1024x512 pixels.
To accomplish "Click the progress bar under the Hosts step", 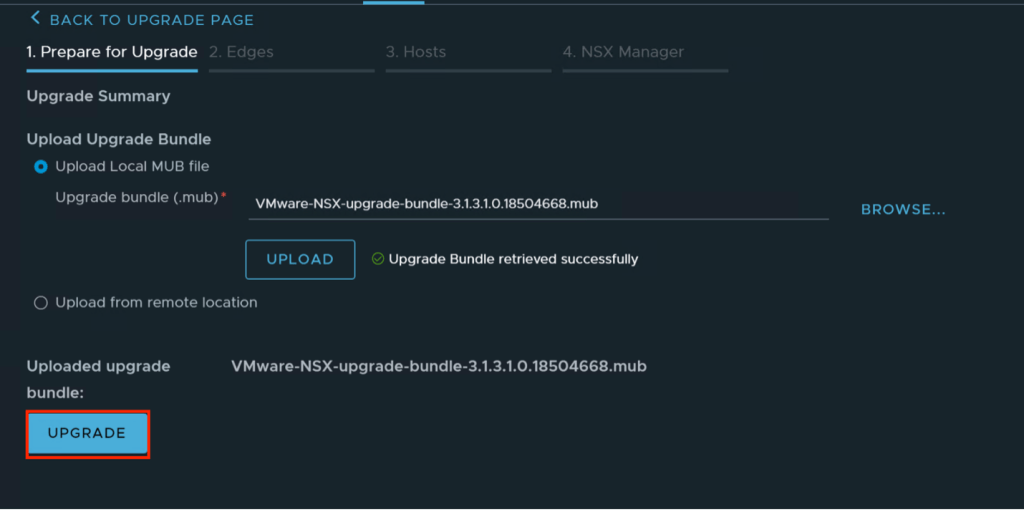I will (468, 71).
